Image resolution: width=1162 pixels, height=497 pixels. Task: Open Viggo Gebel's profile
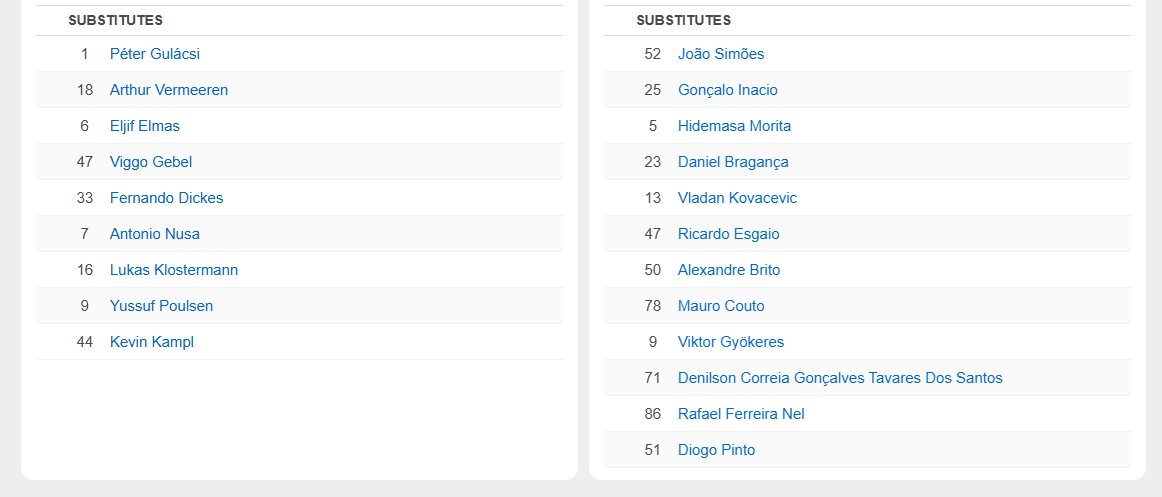pos(151,162)
